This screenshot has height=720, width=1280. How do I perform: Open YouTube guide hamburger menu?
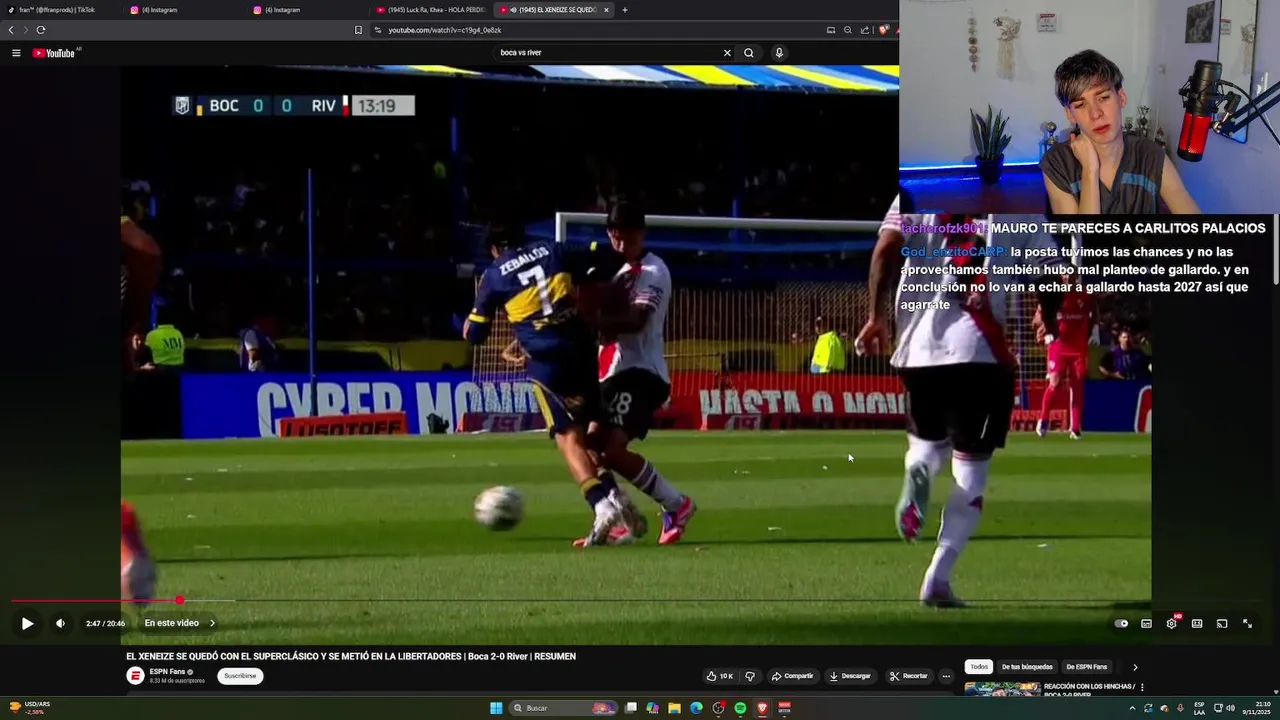click(x=16, y=53)
